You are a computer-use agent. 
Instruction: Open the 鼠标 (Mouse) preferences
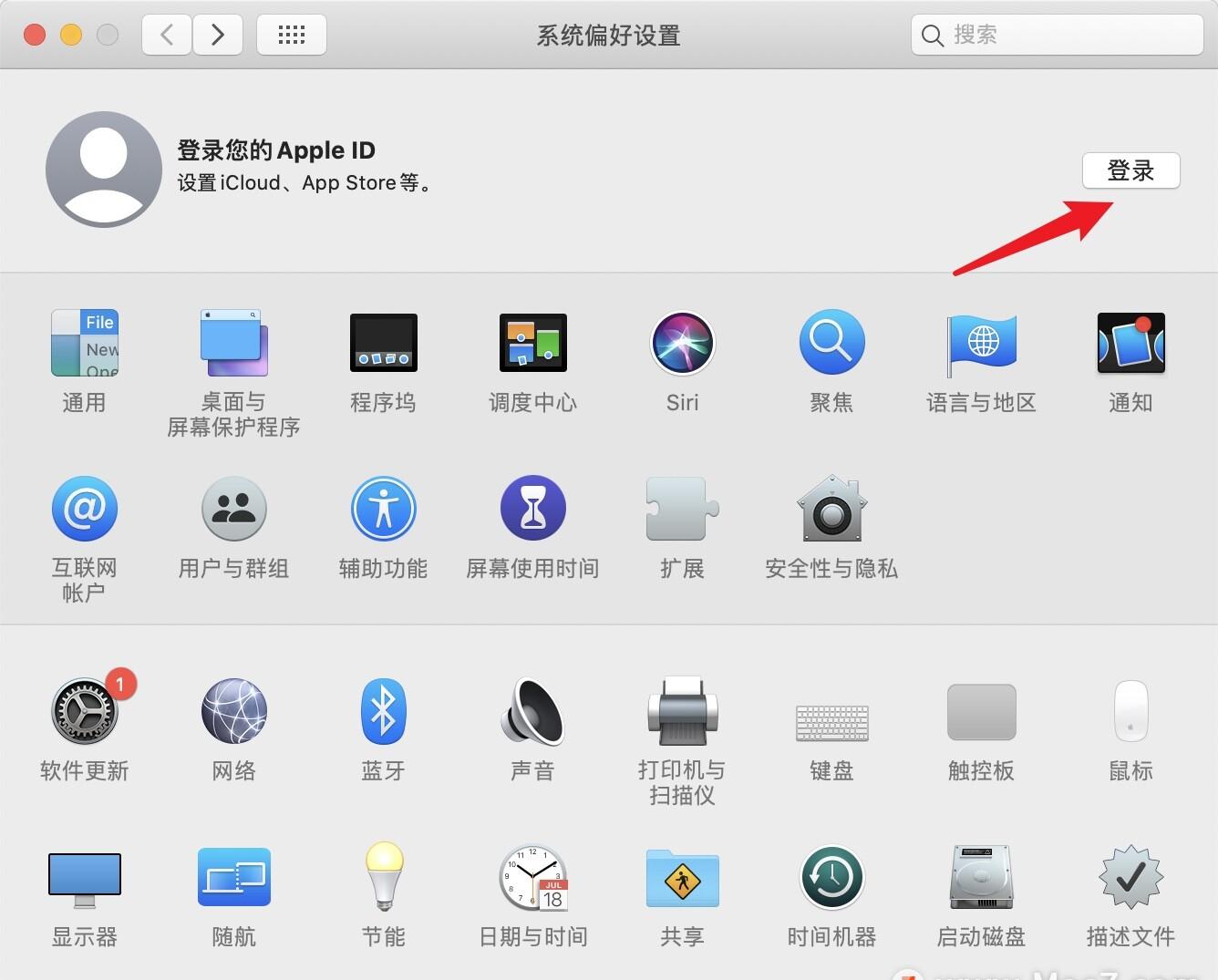click(x=1130, y=711)
